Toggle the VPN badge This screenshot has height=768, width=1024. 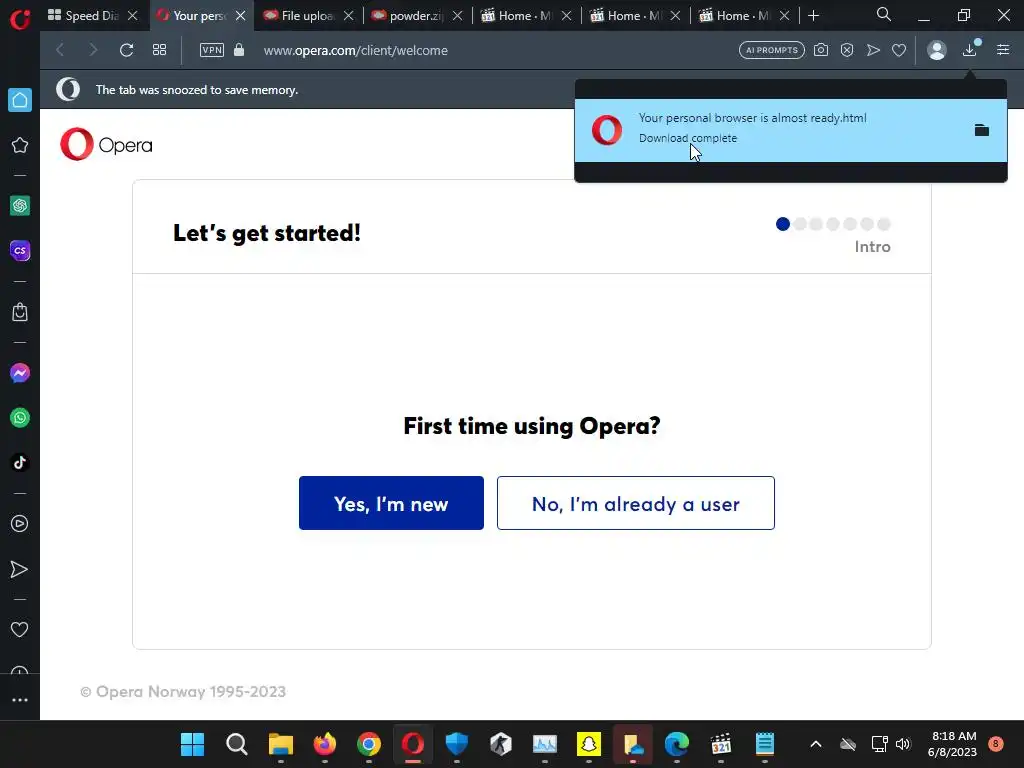212,50
